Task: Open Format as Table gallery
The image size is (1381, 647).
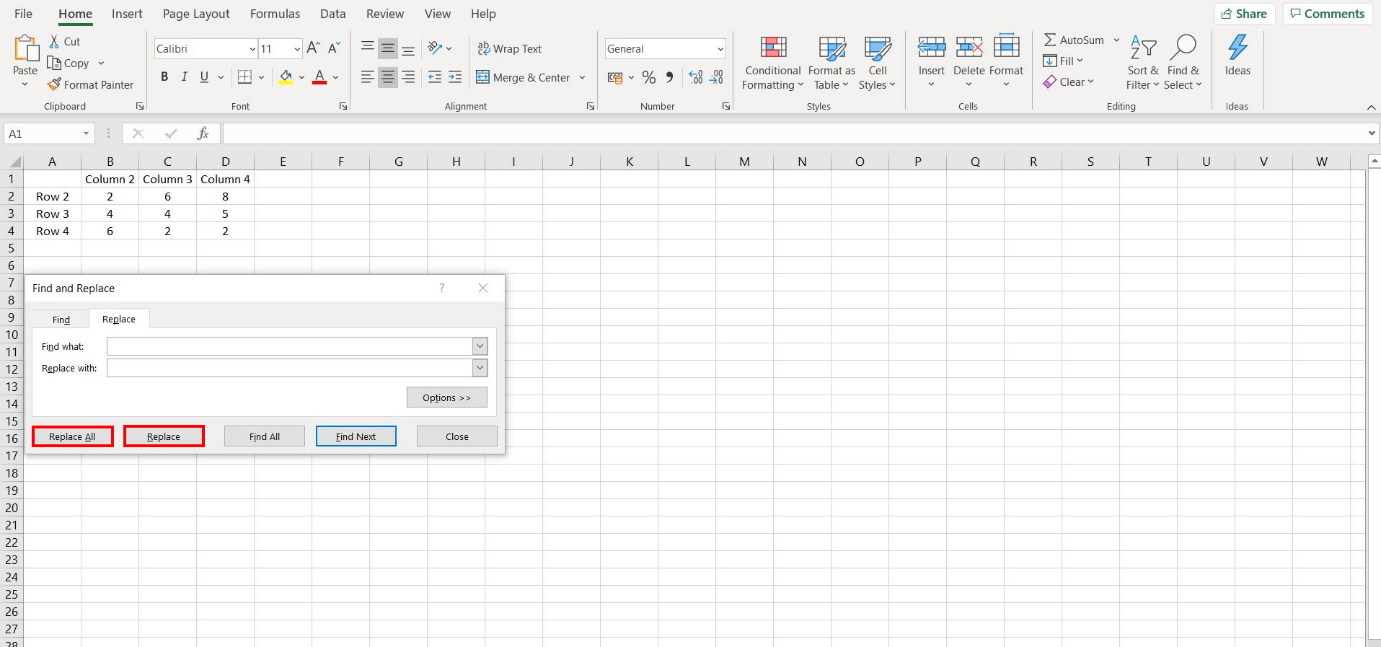Action: (x=832, y=63)
